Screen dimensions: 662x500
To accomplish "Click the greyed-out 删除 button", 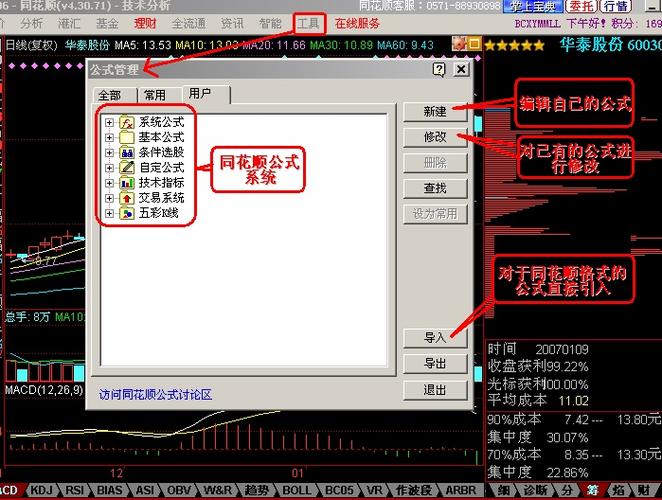I will point(435,163).
